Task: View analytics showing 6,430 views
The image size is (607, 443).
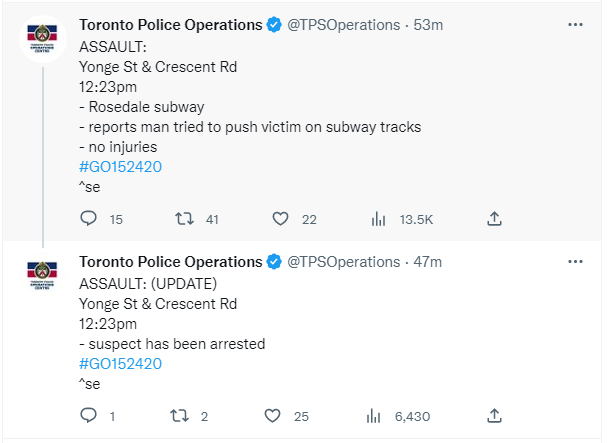Action: [x=374, y=416]
